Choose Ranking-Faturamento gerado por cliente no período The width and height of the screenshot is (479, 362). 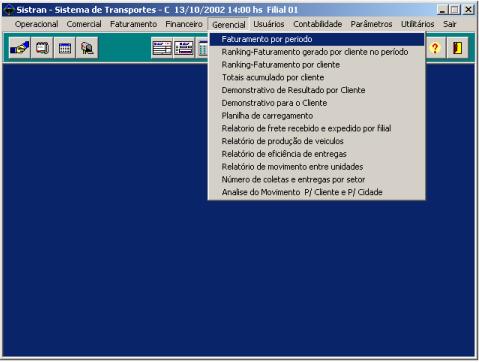(317, 52)
